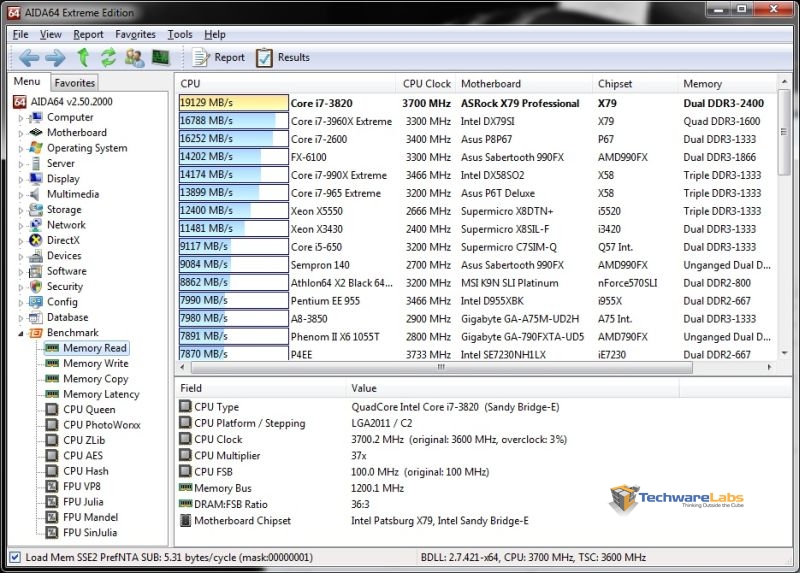Go back with the blue left arrow

[29, 57]
